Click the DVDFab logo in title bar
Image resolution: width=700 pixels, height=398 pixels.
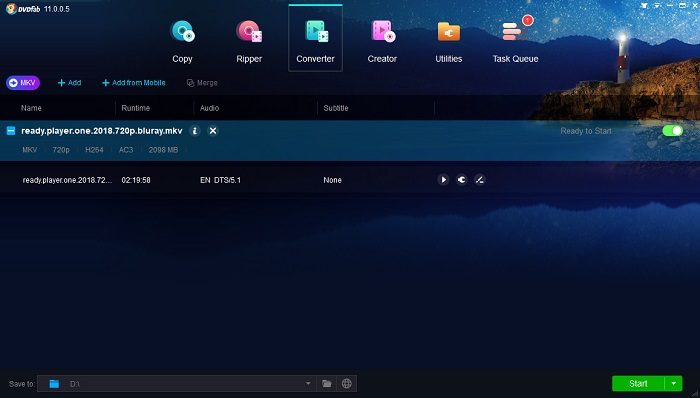23,8
